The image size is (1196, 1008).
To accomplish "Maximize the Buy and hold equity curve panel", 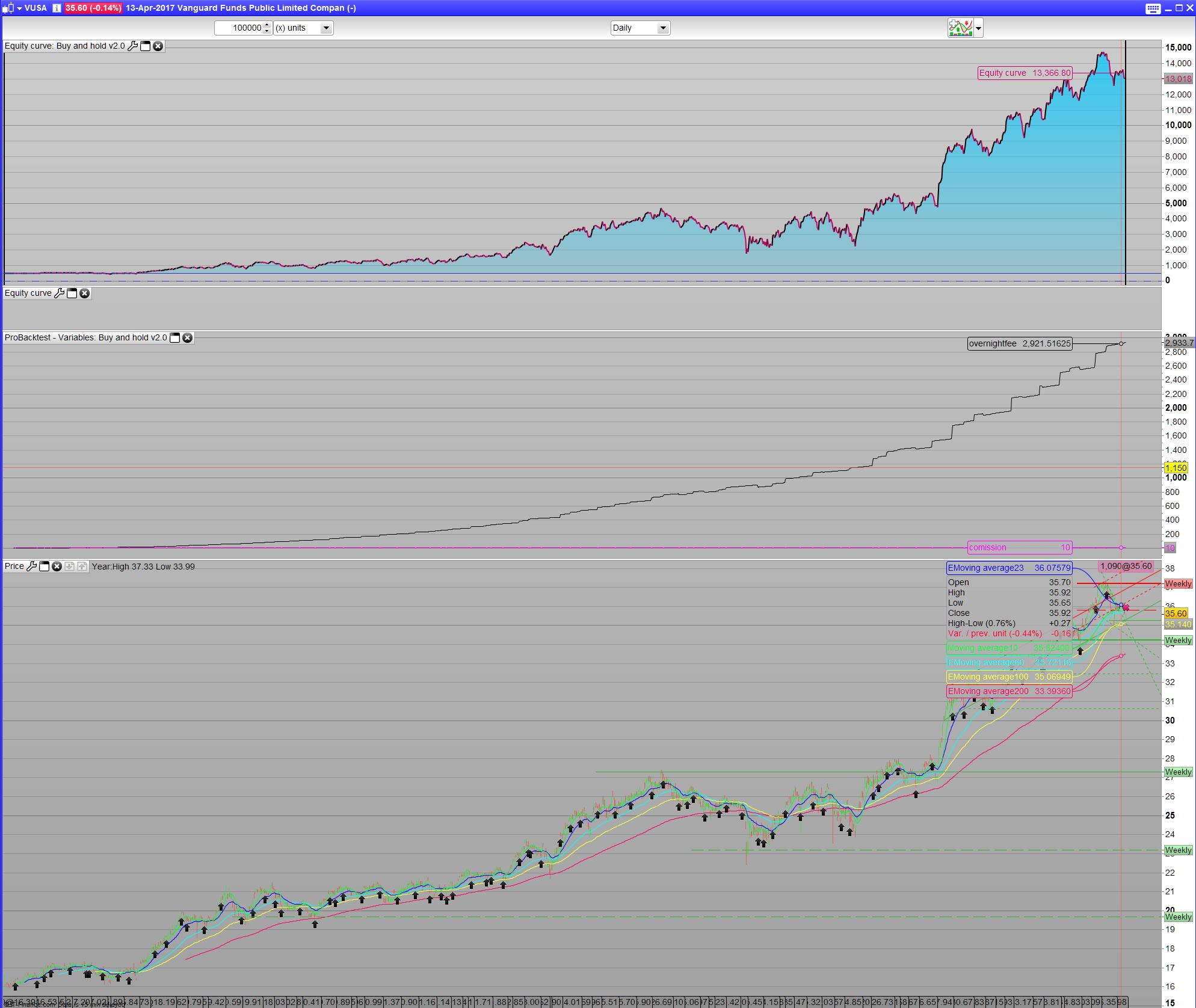I will pyautogui.click(x=146, y=46).
